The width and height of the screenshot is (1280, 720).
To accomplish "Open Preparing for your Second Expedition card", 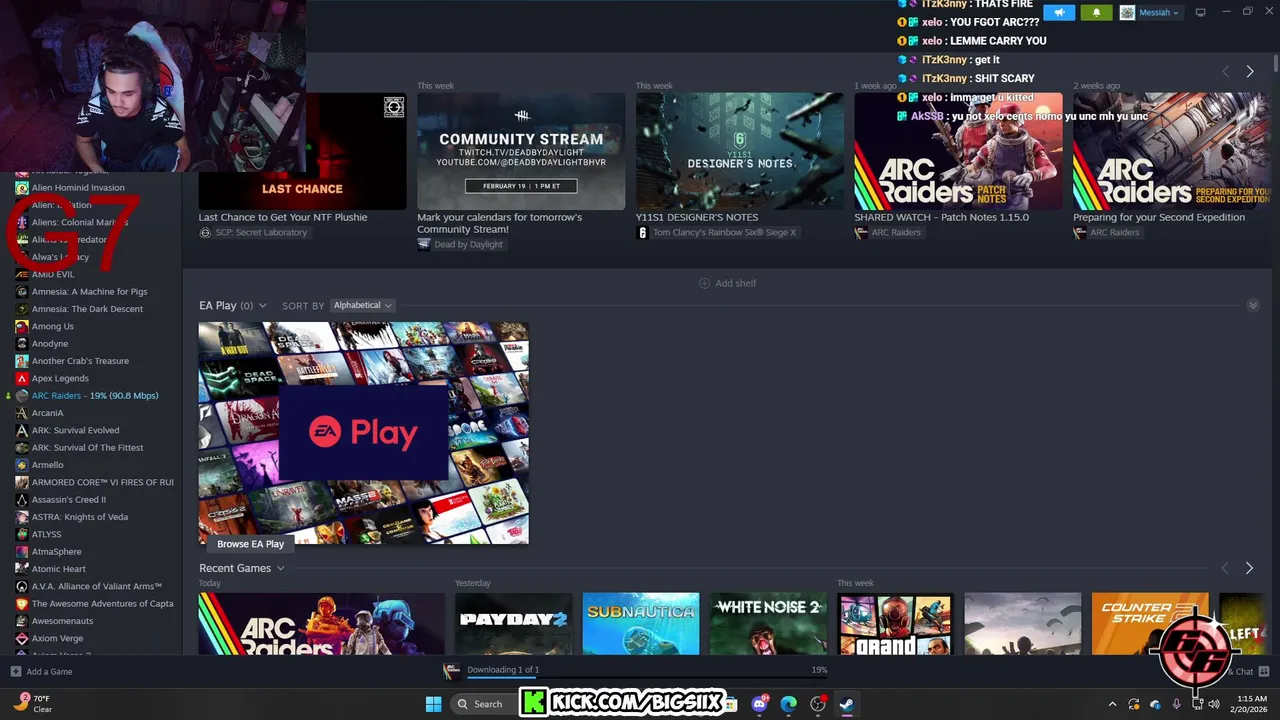I will [1171, 151].
